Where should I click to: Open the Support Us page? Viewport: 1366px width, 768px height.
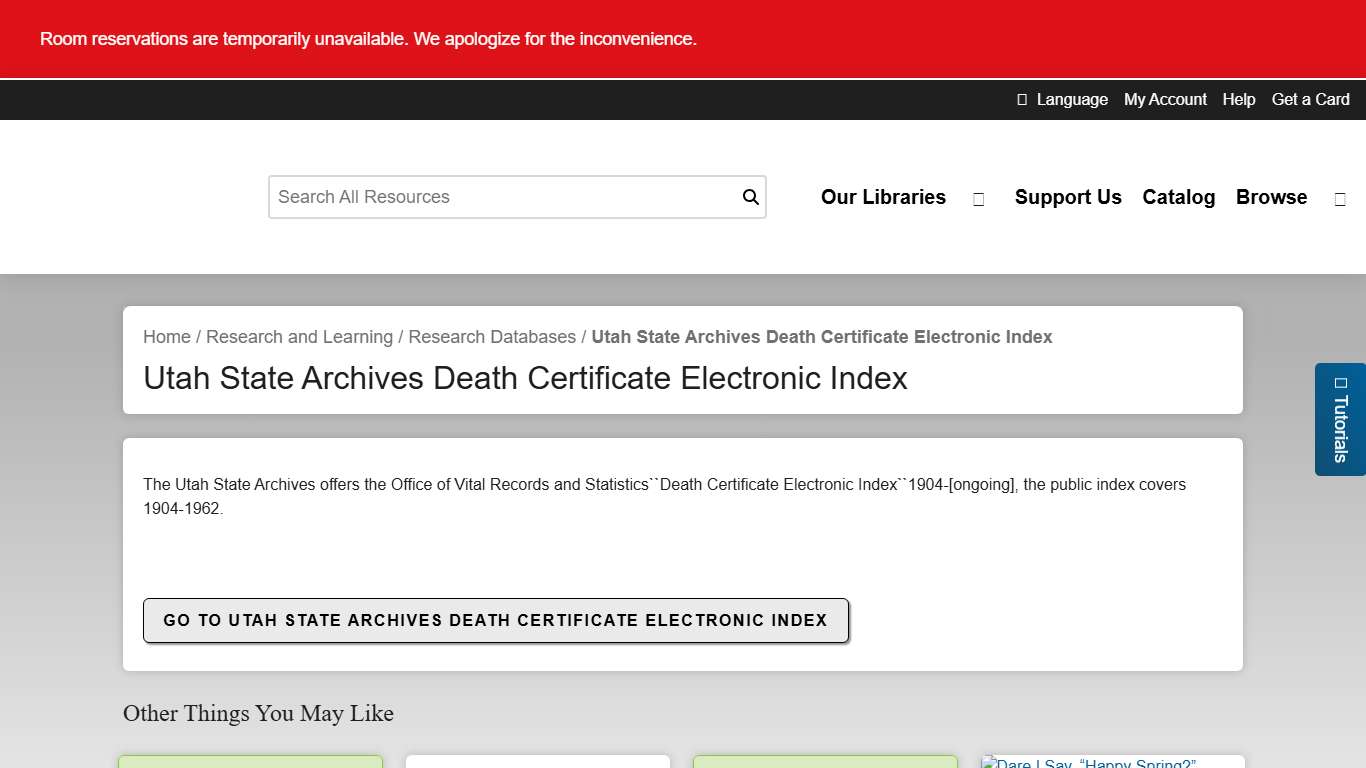pos(1068,197)
